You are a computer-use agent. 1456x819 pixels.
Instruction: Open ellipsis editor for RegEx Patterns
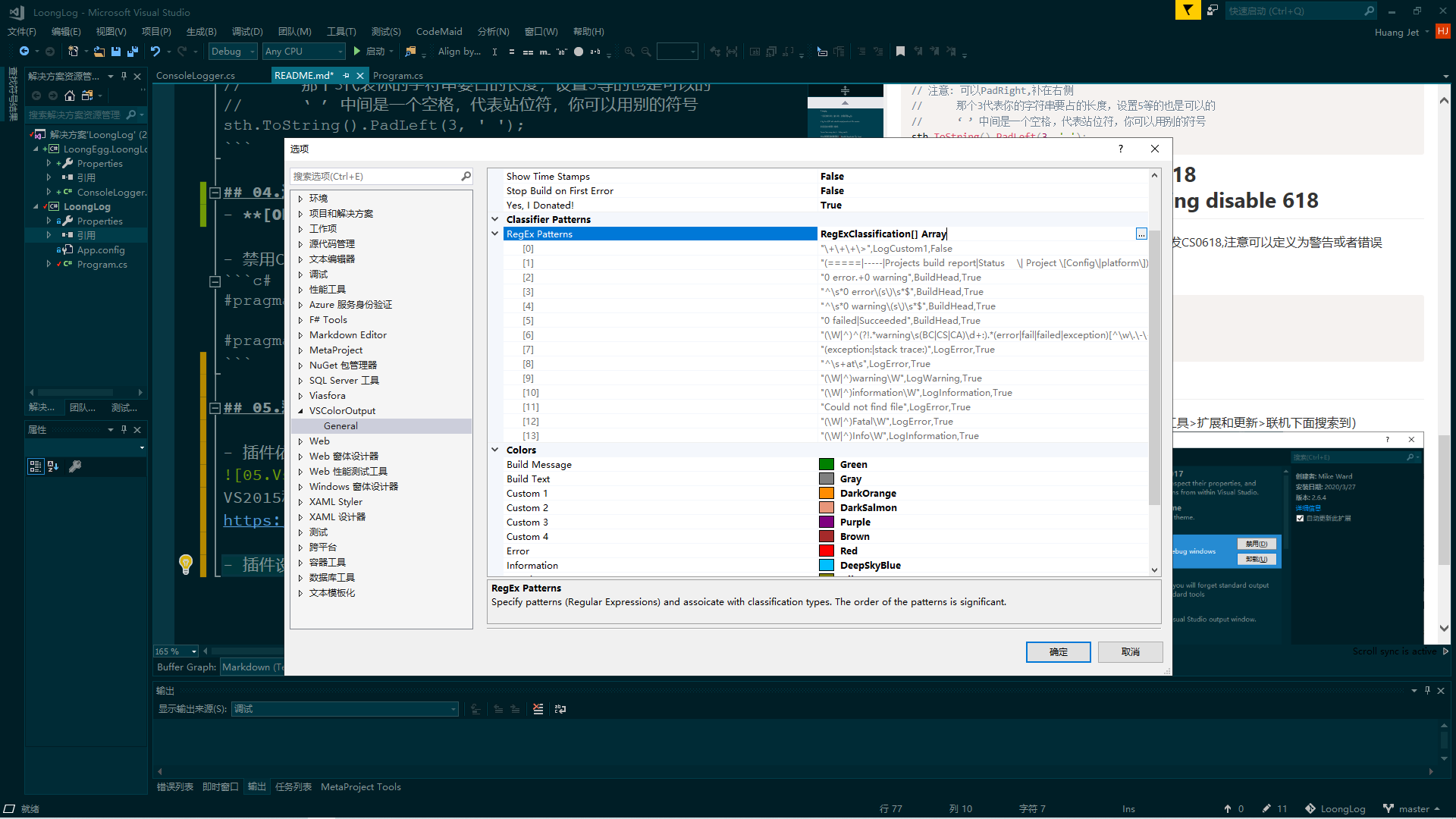[1141, 234]
